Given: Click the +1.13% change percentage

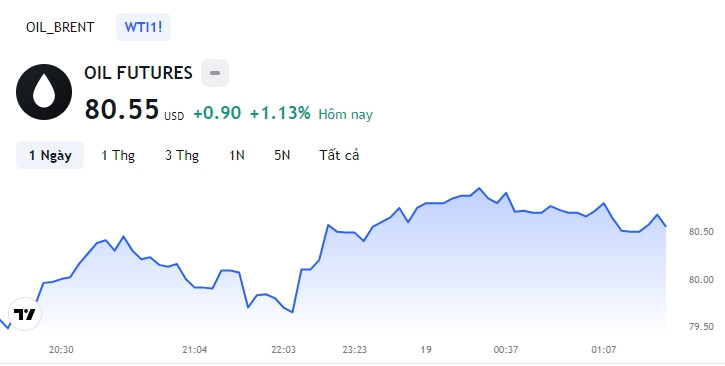Looking at the screenshot, I should pyautogui.click(x=280, y=113).
